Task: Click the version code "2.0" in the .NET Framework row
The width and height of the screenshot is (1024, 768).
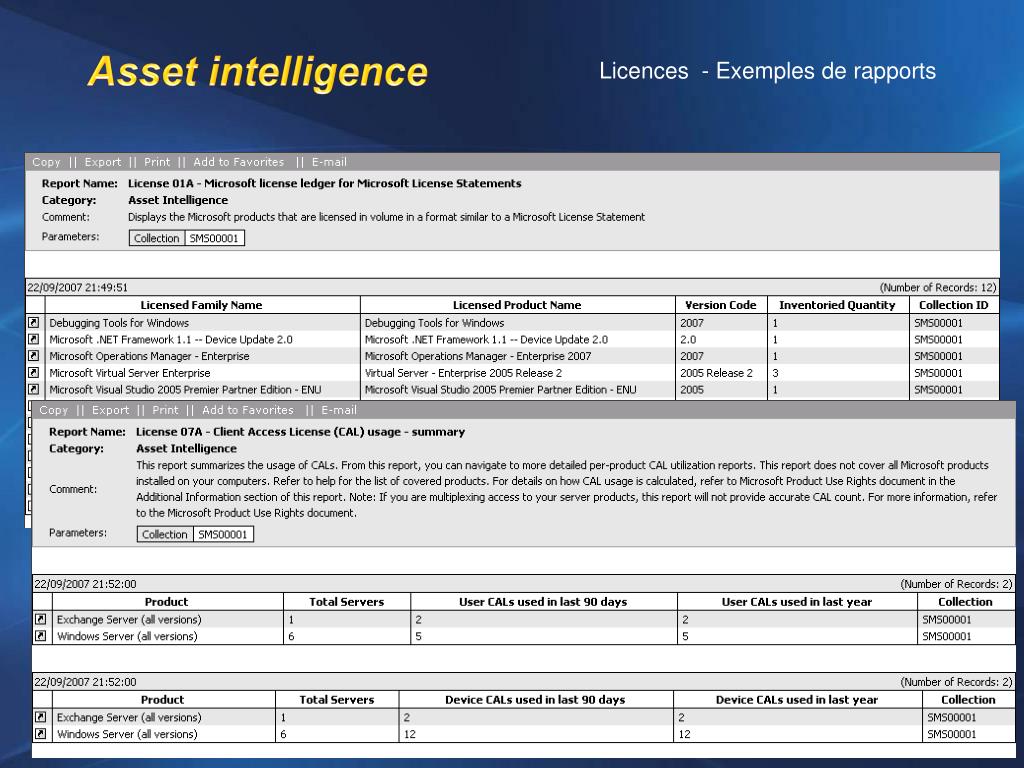Action: 688,340
